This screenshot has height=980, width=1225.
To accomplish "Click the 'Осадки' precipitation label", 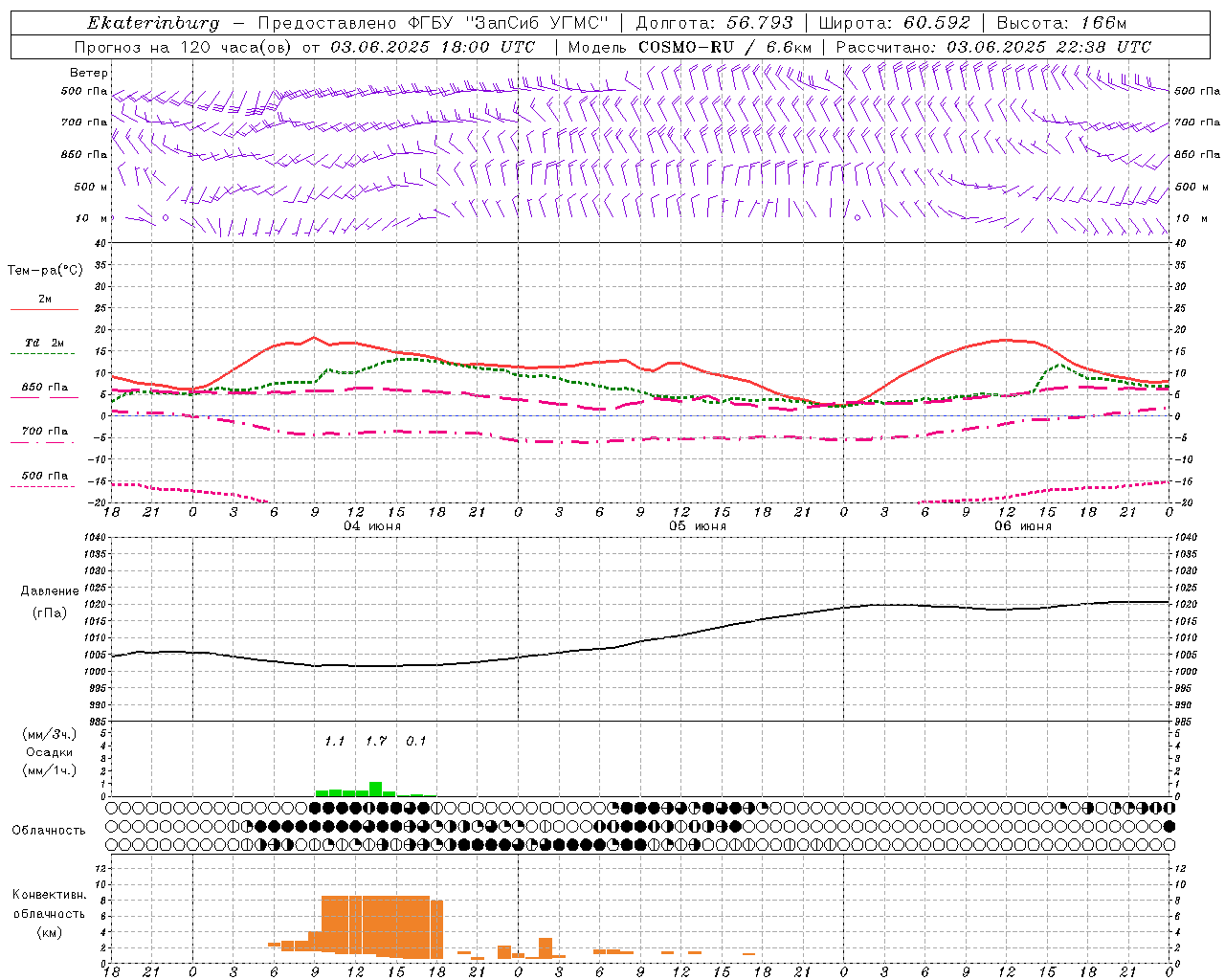I will (x=50, y=752).
